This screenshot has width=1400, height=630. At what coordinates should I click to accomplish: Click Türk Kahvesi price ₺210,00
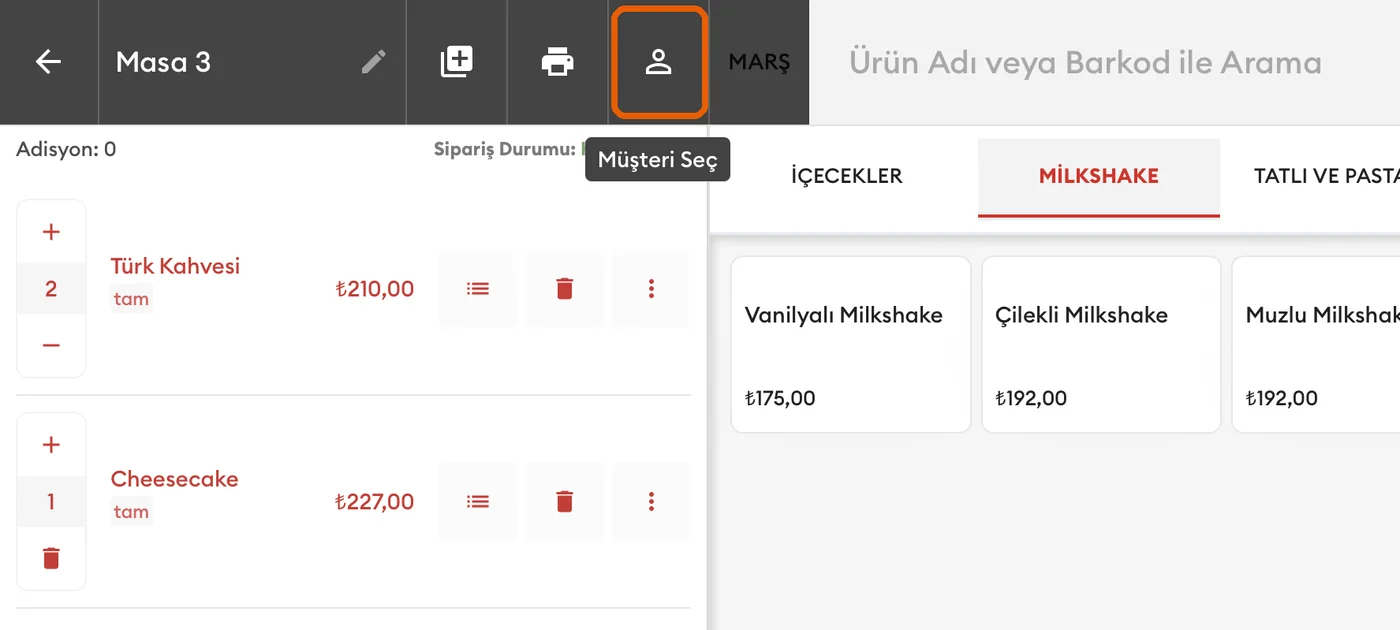point(374,289)
